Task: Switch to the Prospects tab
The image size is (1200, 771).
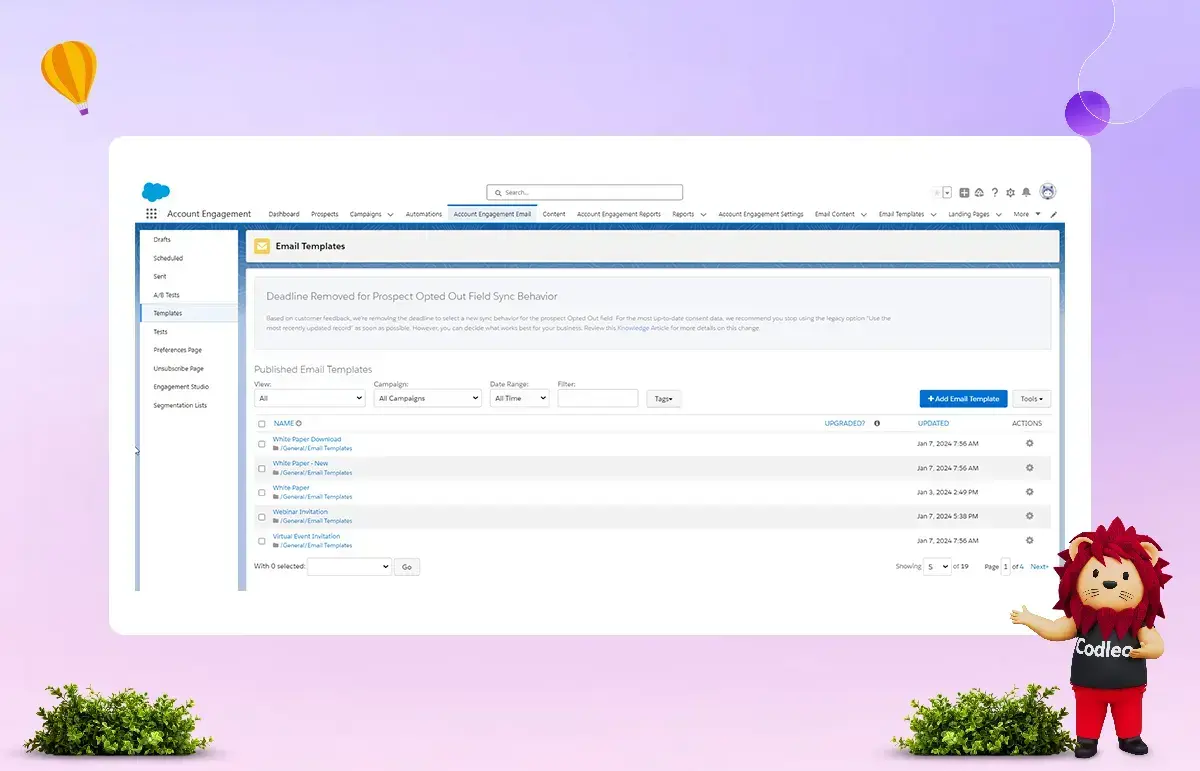Action: point(324,214)
